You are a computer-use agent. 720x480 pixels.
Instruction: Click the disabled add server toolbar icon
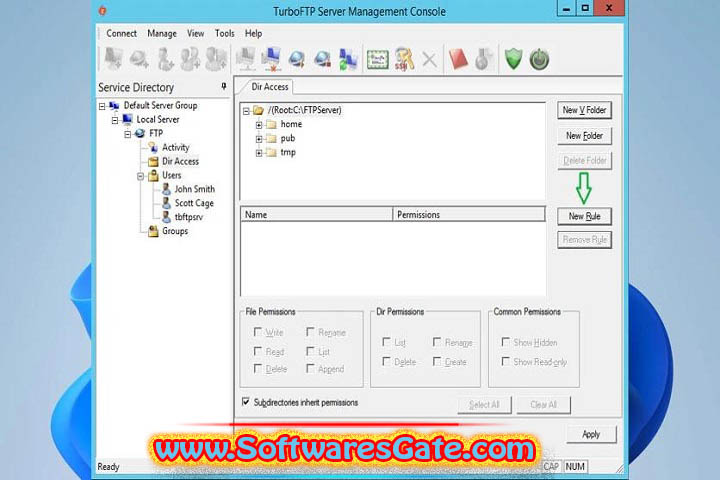pos(113,59)
